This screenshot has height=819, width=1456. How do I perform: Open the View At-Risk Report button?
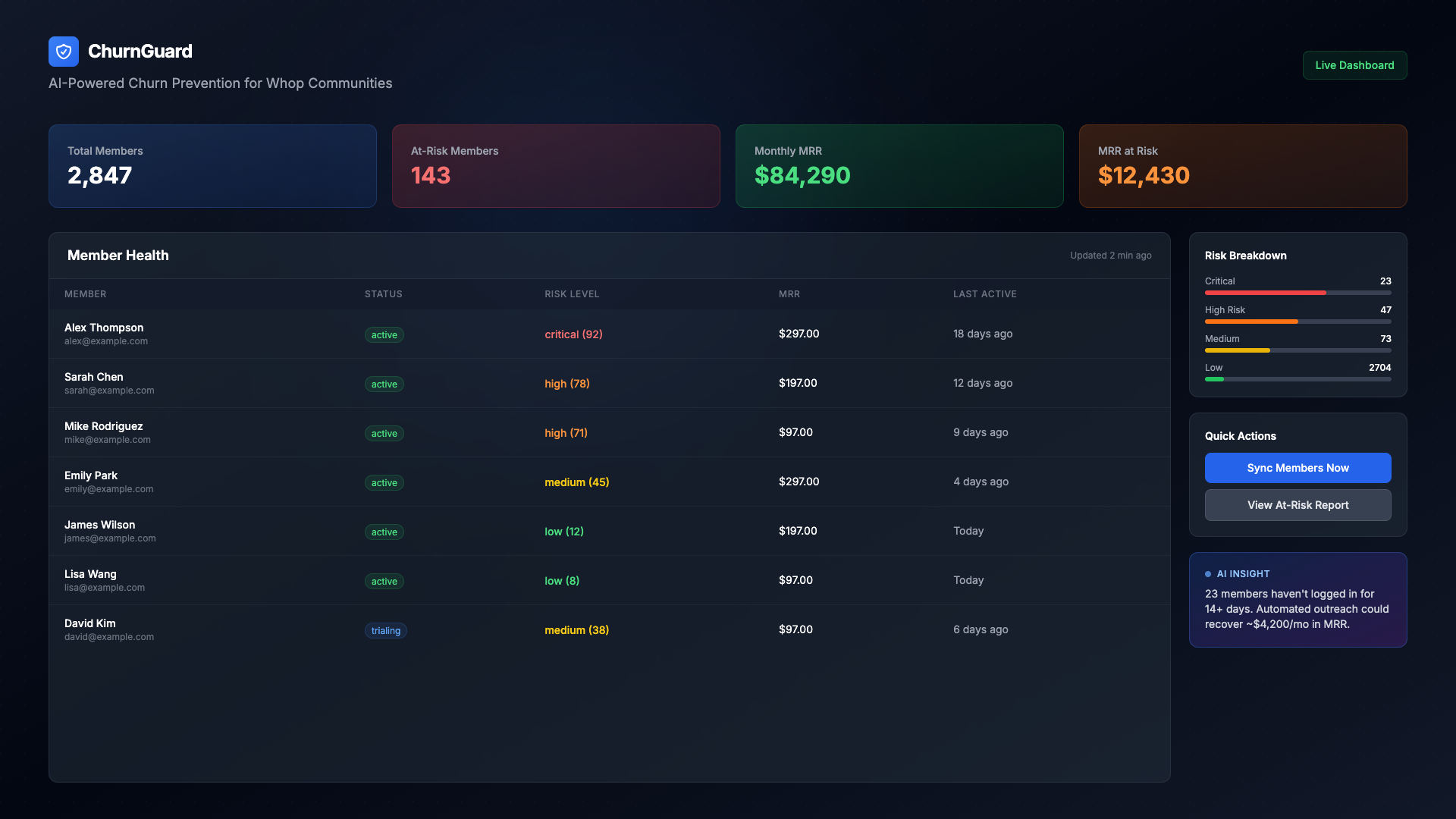tap(1298, 505)
